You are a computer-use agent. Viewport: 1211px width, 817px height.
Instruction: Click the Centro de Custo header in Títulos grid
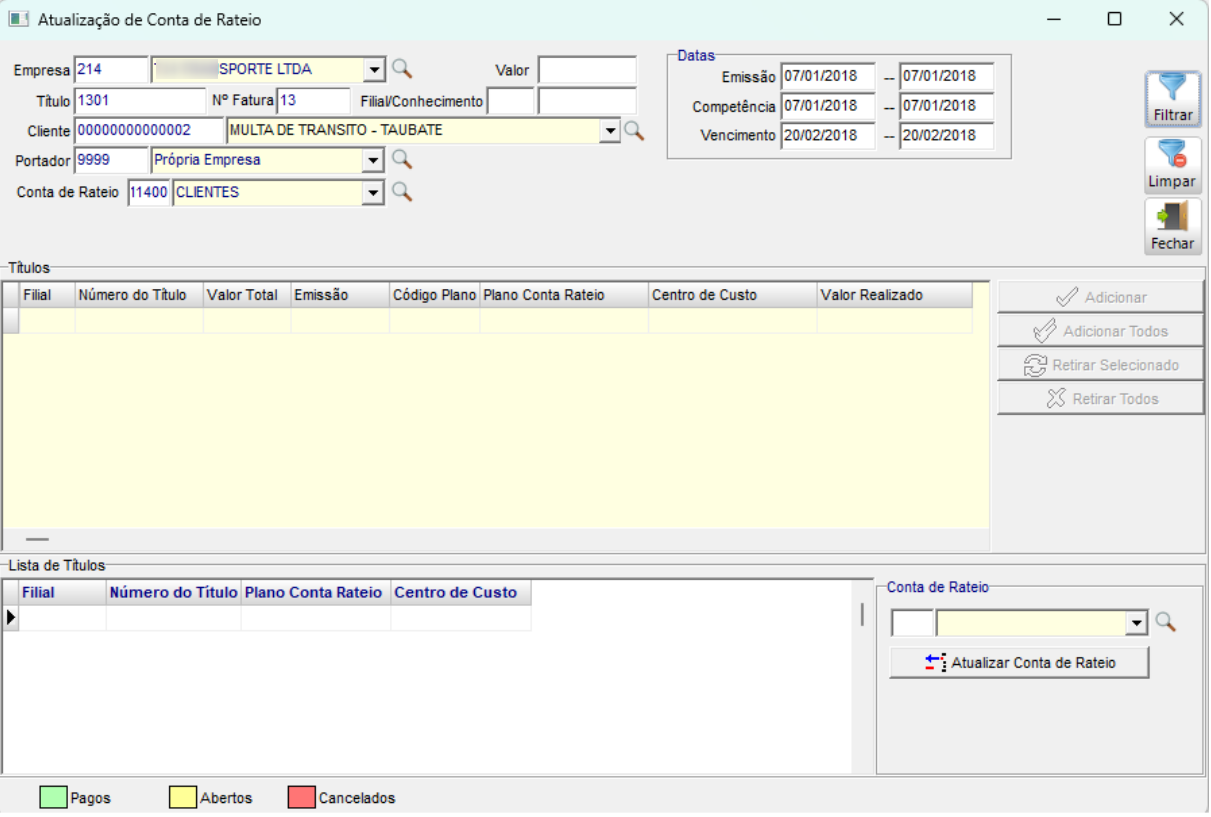click(731, 295)
